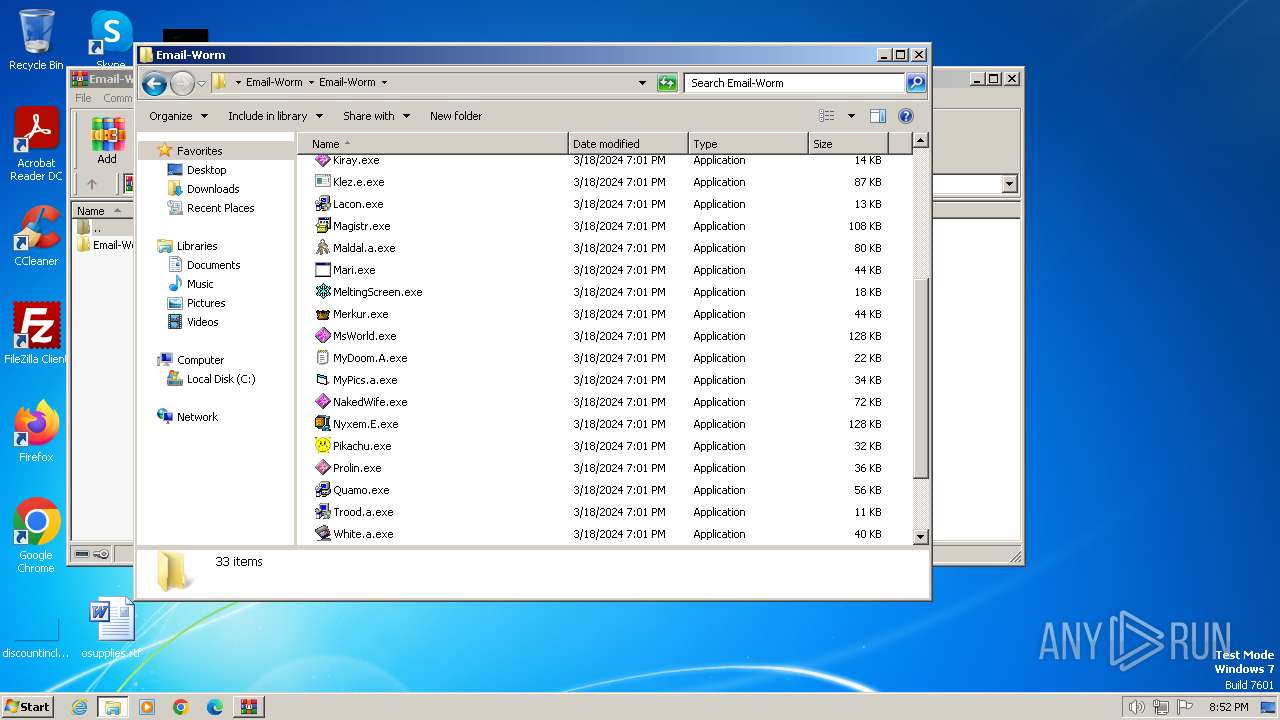This screenshot has height=720, width=1280.
Task: Click the address bar history dropdown arrow
Action: tap(642, 83)
